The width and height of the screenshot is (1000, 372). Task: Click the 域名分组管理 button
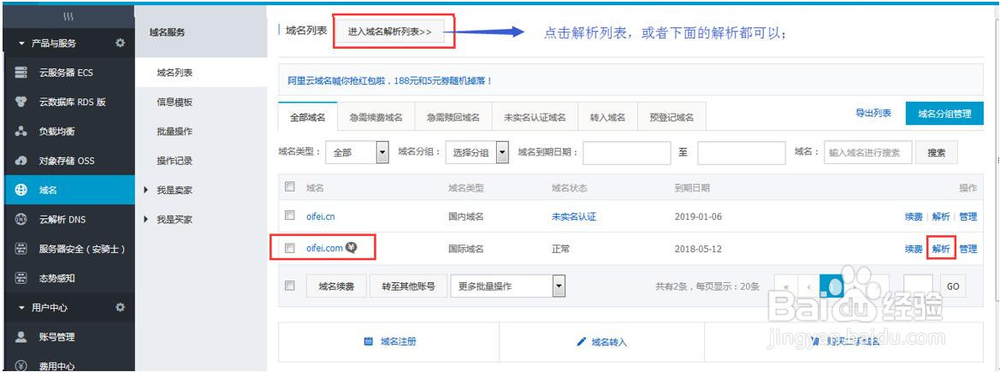click(x=945, y=114)
